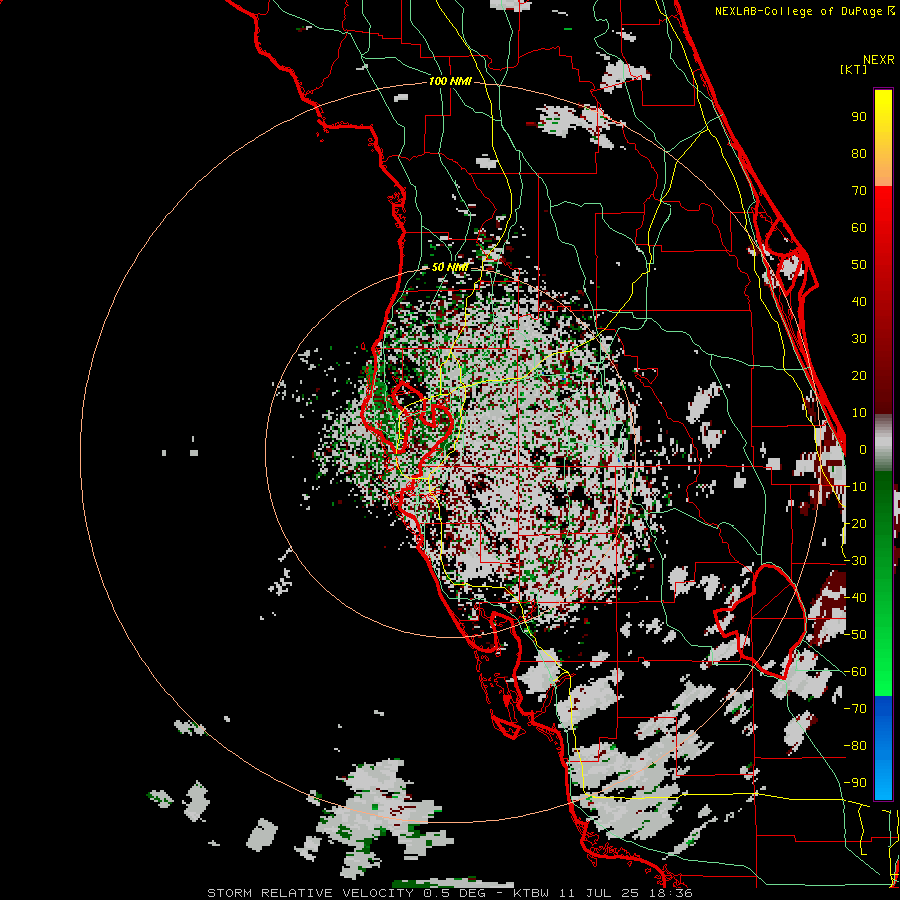Click the -30 value on the velocity scale
The image size is (900, 900).
856,561
